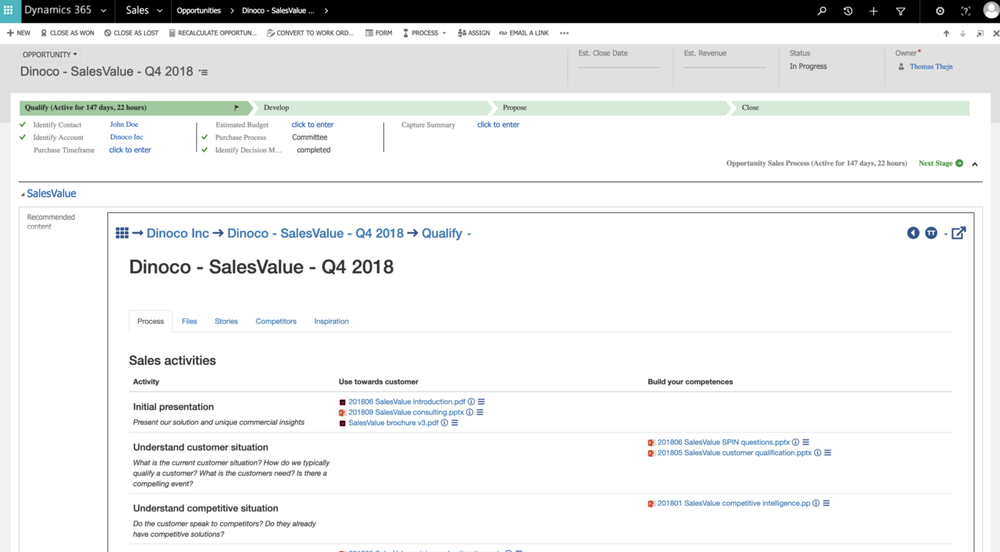Open SalesValue panel in external window
Viewport: 1000px width, 552px height.
pyautogui.click(x=959, y=233)
